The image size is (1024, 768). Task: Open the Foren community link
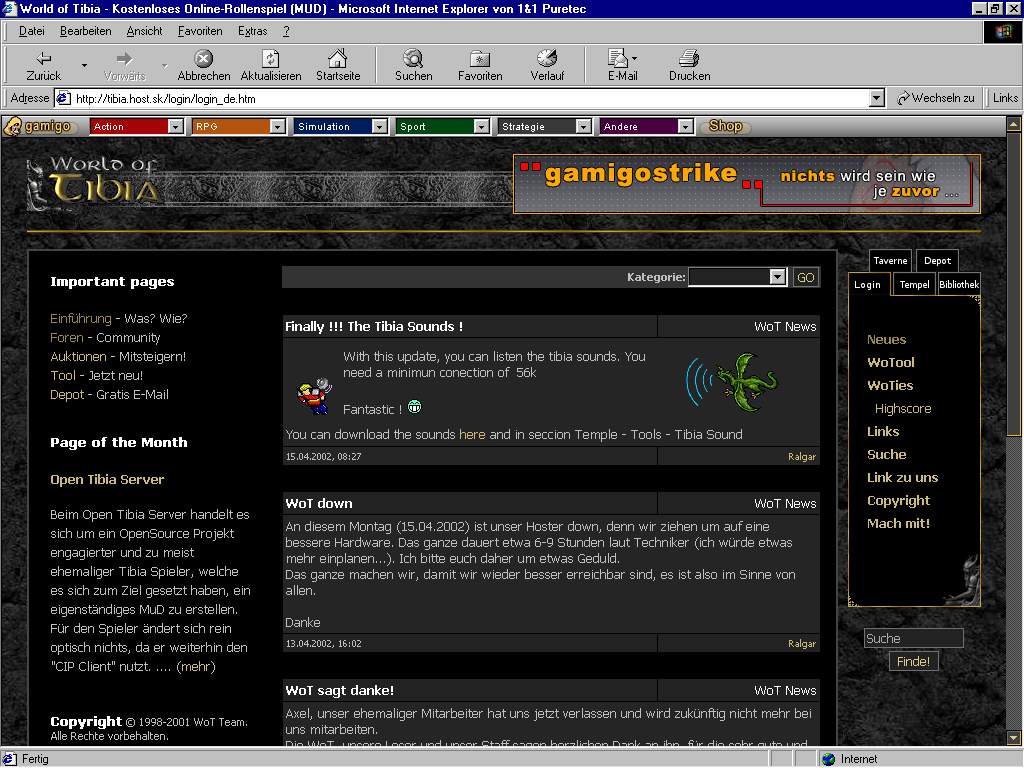click(67, 338)
